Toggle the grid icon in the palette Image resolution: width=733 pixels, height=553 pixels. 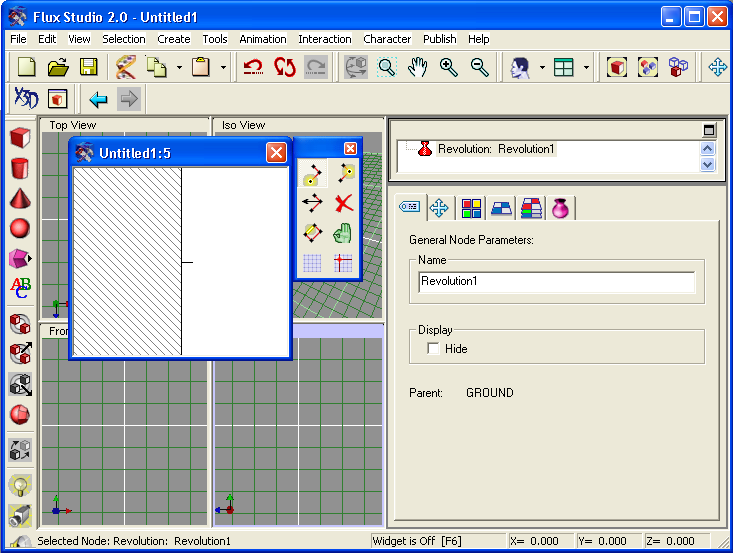click(312, 263)
